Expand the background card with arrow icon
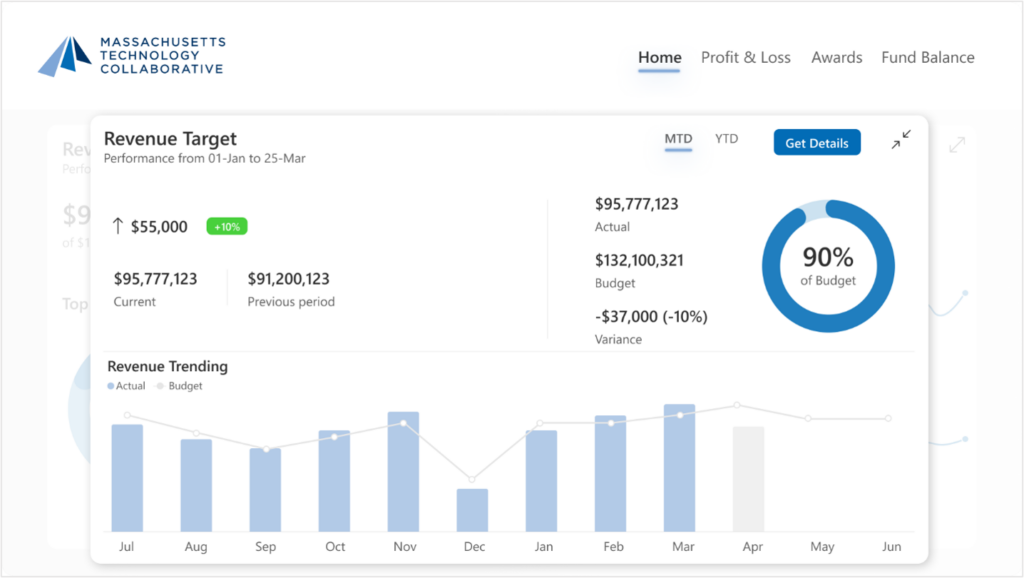The height and width of the screenshot is (578, 1024). tap(957, 144)
